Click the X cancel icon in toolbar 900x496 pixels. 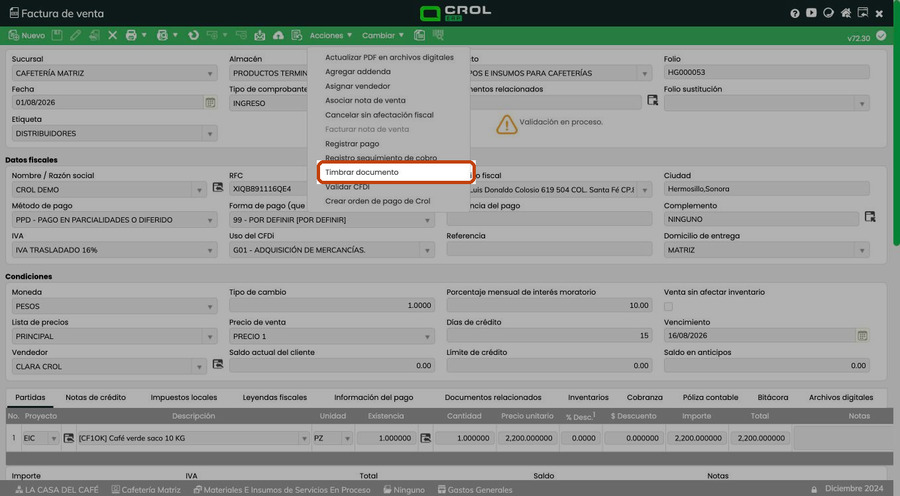(112, 36)
